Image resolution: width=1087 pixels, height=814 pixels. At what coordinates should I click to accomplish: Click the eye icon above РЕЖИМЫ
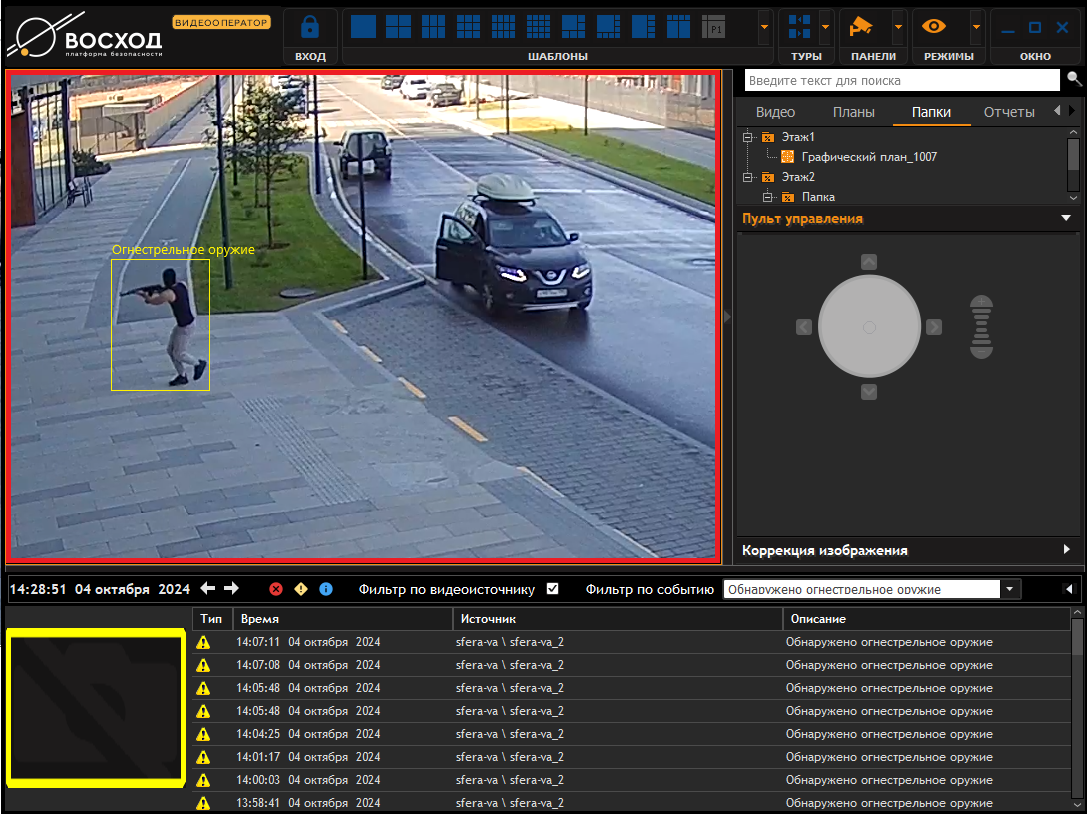(935, 27)
